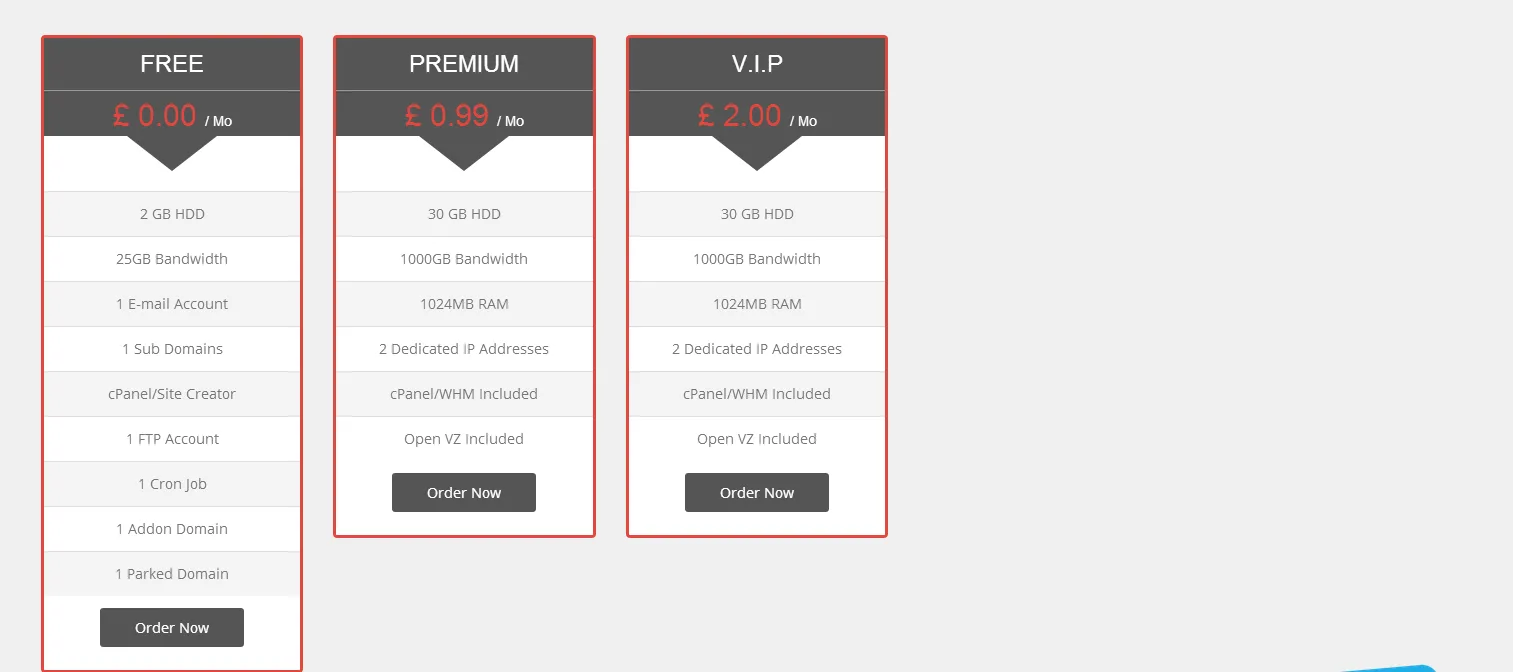The height and width of the screenshot is (672, 1513).
Task: Click V.I.P Open VZ Included row
Action: click(757, 439)
